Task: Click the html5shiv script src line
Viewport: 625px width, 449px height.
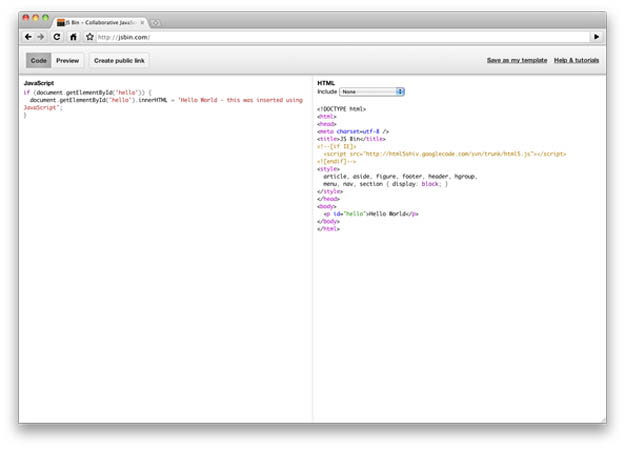Action: click(445, 154)
